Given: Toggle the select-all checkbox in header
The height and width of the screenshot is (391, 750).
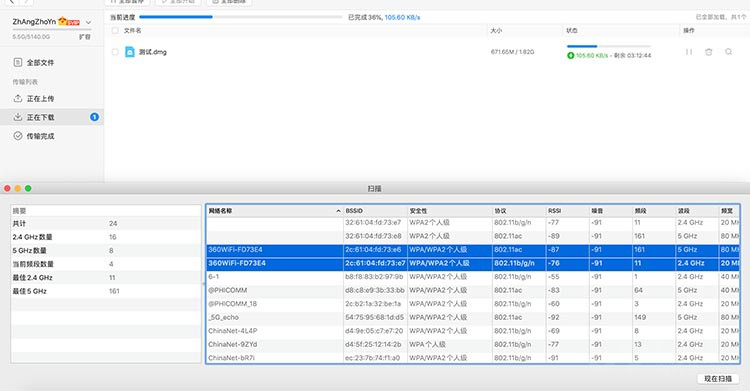Looking at the screenshot, I should pyautogui.click(x=115, y=31).
